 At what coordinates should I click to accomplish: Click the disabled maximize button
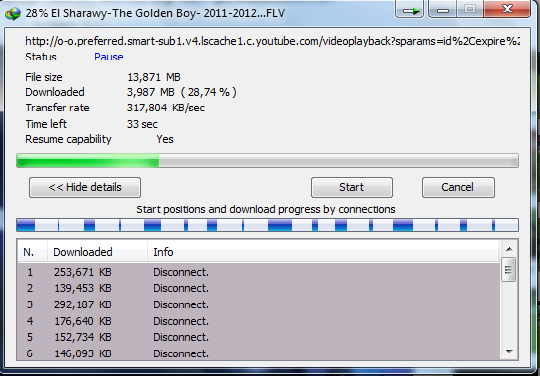[x=470, y=9]
